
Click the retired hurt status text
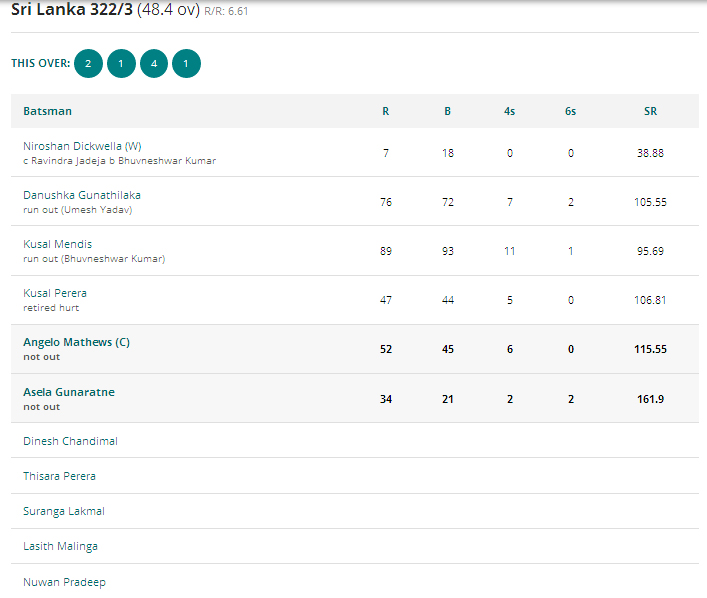pos(51,308)
